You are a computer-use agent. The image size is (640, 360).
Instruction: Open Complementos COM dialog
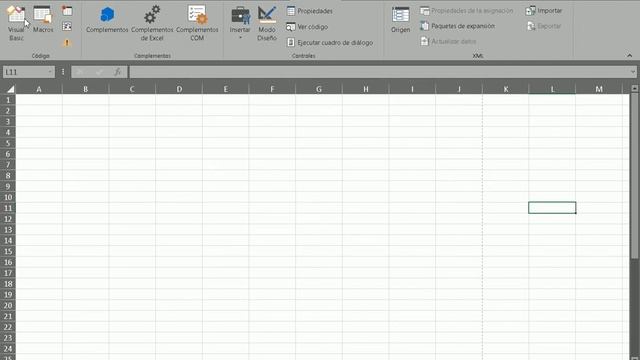coord(197,23)
